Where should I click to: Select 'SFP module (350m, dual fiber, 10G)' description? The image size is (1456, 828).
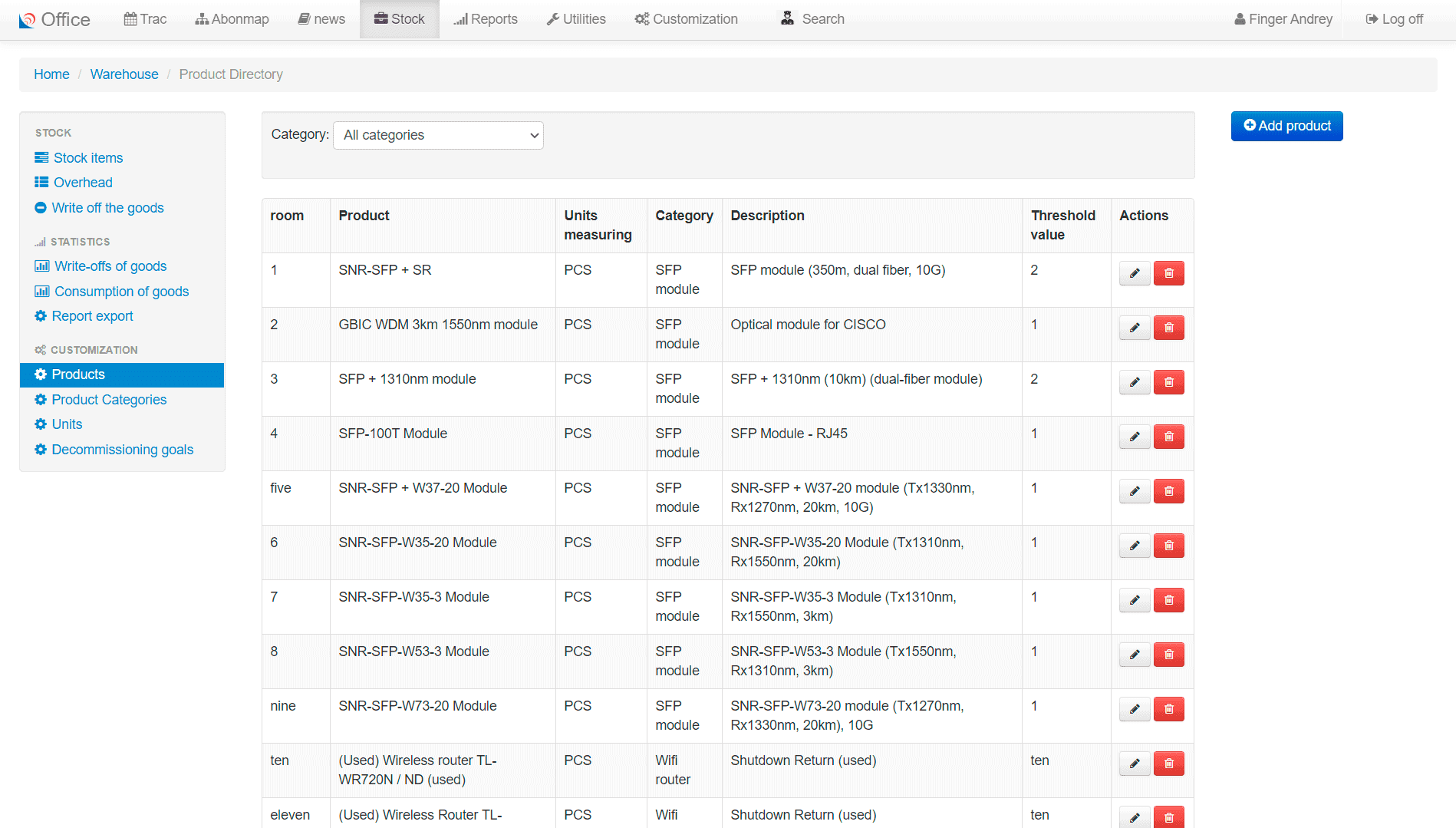pos(838,270)
